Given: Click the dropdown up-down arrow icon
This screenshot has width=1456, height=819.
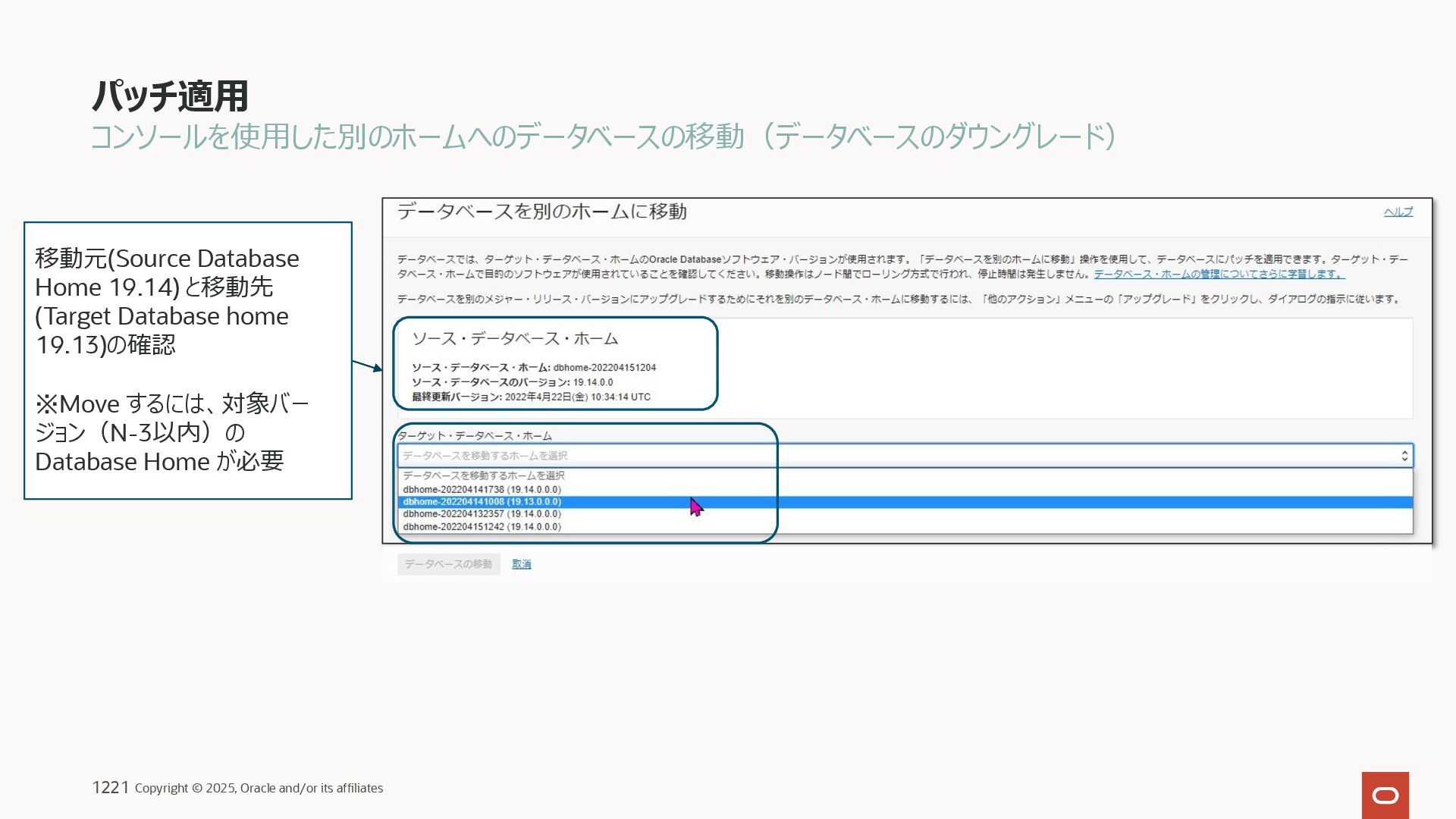Looking at the screenshot, I should (1404, 456).
